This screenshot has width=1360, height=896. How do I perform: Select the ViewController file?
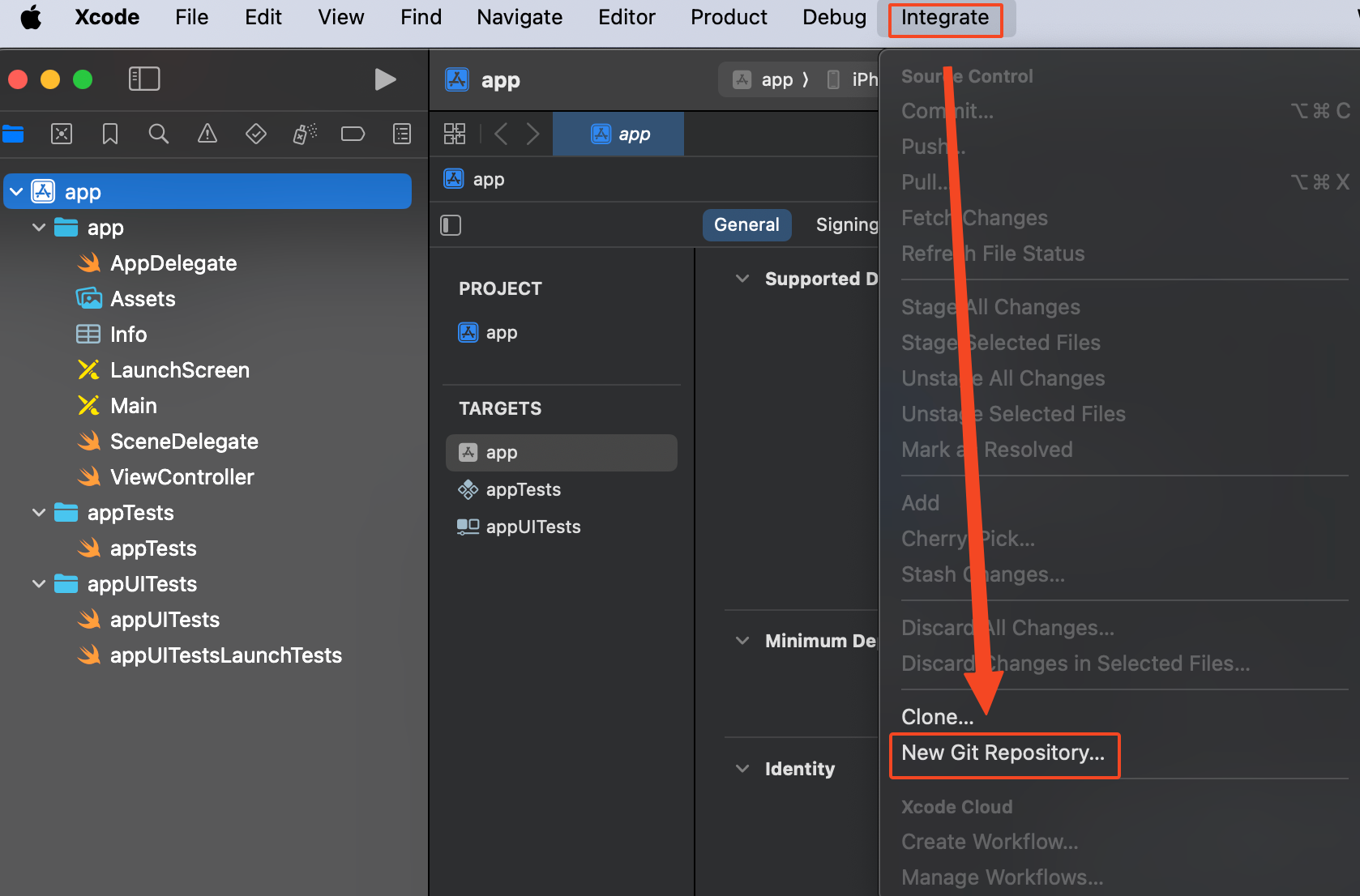point(182,477)
